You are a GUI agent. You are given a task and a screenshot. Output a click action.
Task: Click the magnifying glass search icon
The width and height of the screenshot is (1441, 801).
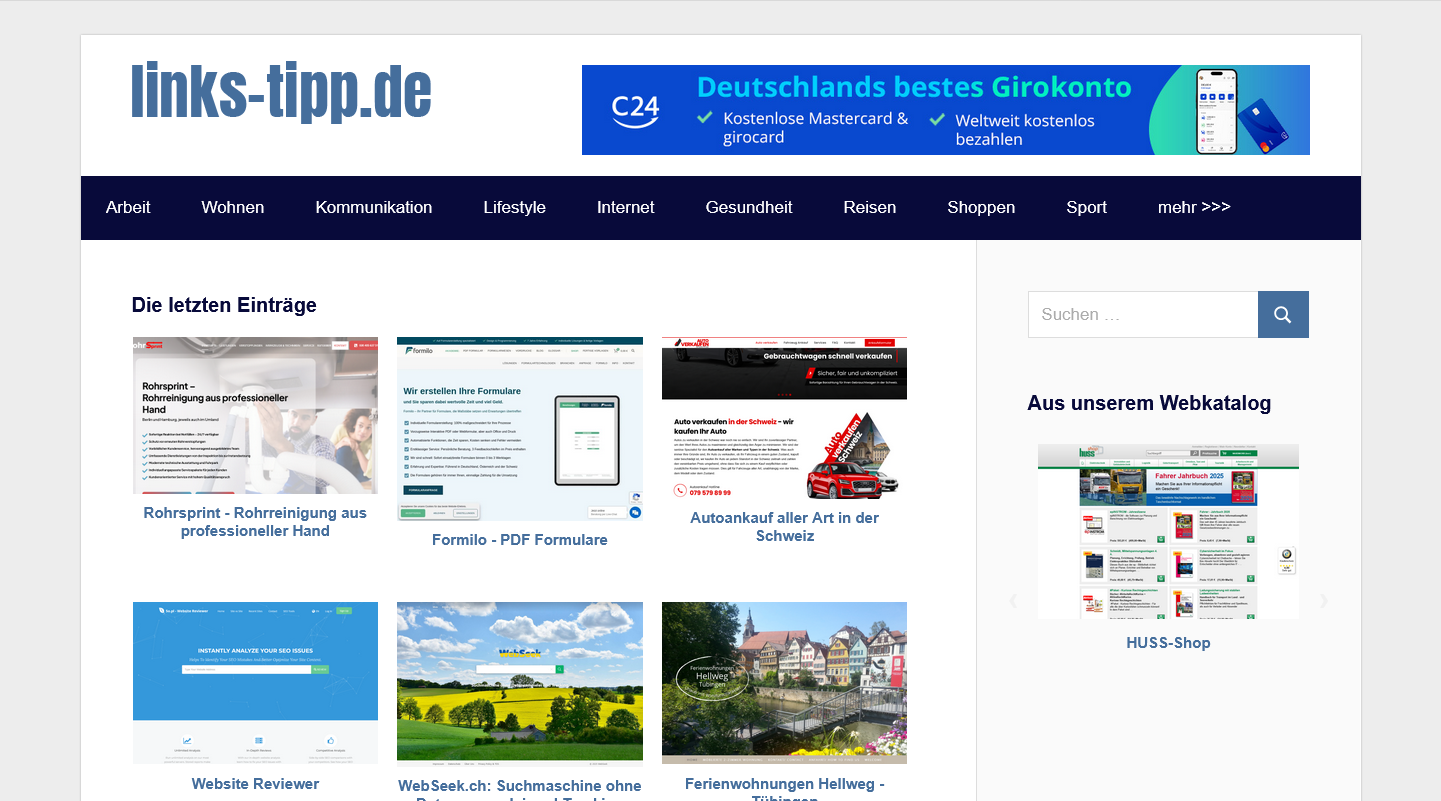1283,314
